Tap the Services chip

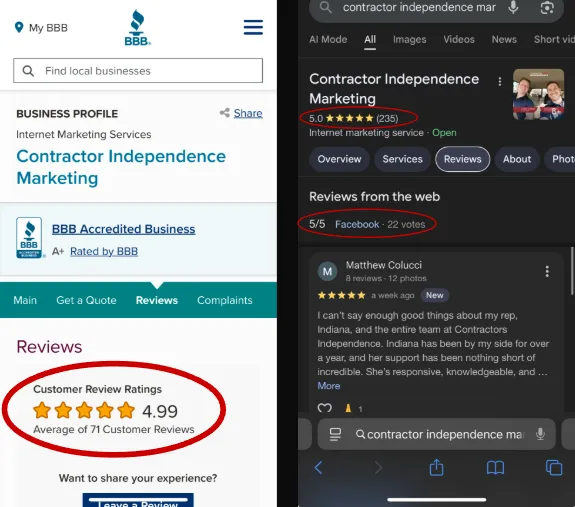[x=402, y=159]
